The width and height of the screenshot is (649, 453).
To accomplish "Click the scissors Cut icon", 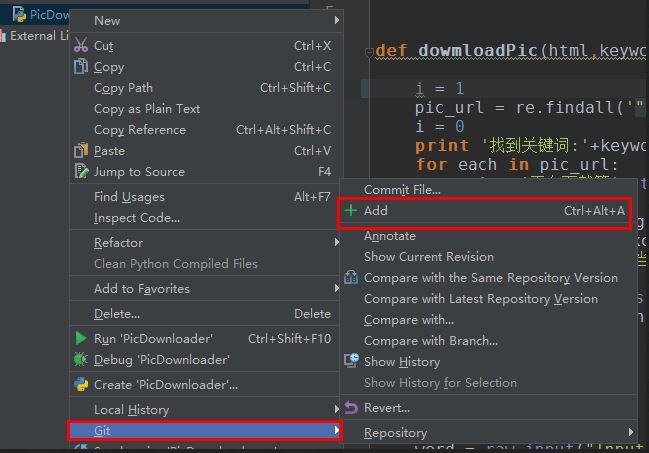I will (81, 45).
